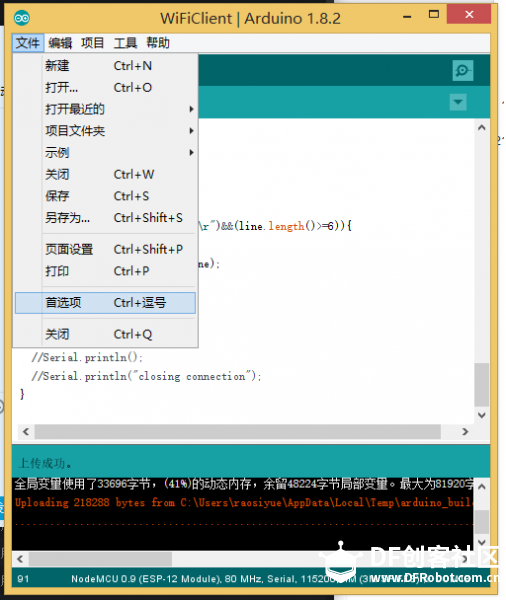Open the 帮助 menu
The width and height of the screenshot is (506, 600).
(x=158, y=43)
